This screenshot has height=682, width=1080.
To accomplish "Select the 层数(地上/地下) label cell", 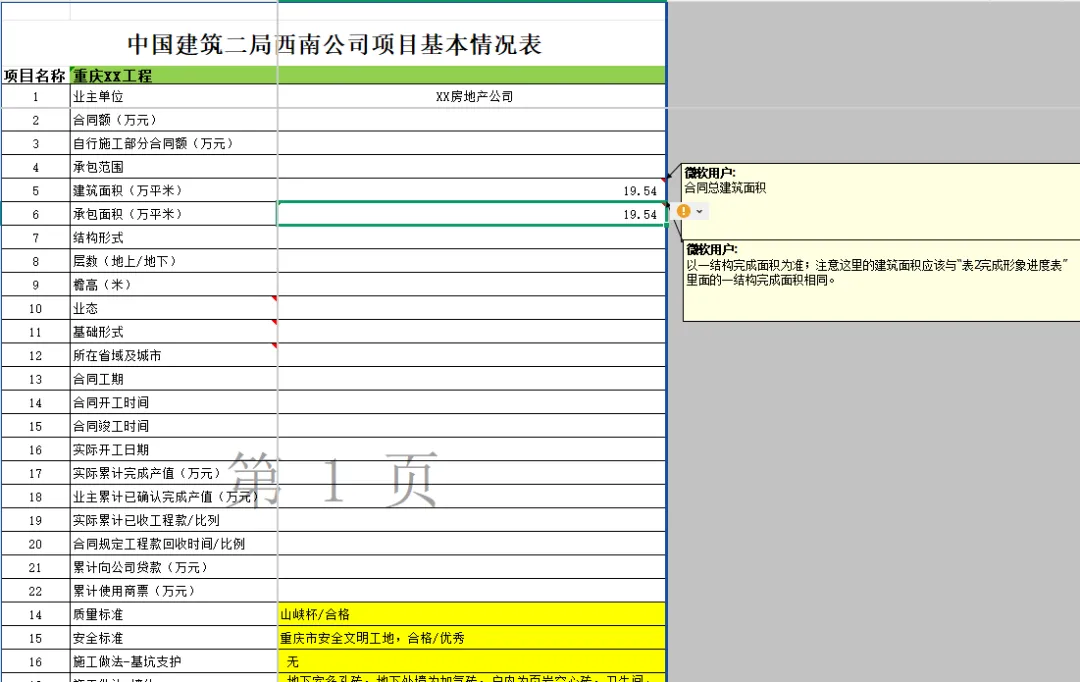I will point(174,261).
